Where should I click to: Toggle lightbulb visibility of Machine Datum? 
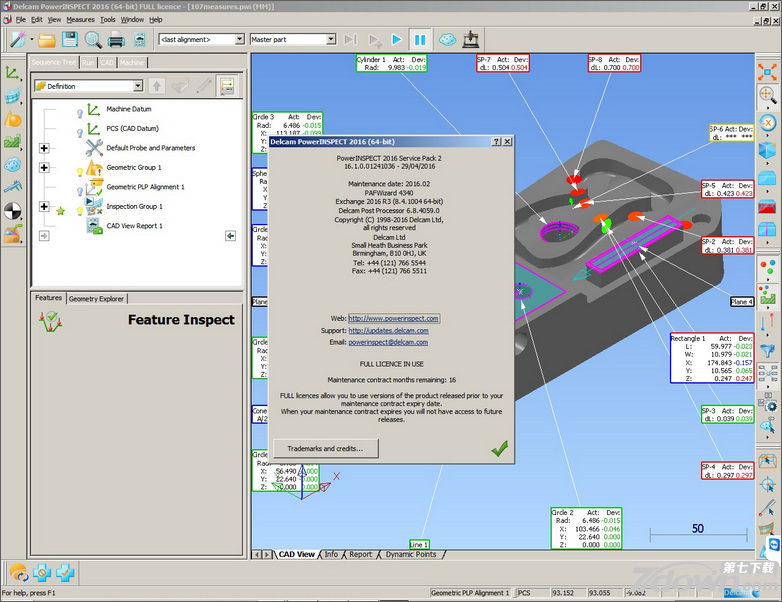tap(79, 113)
